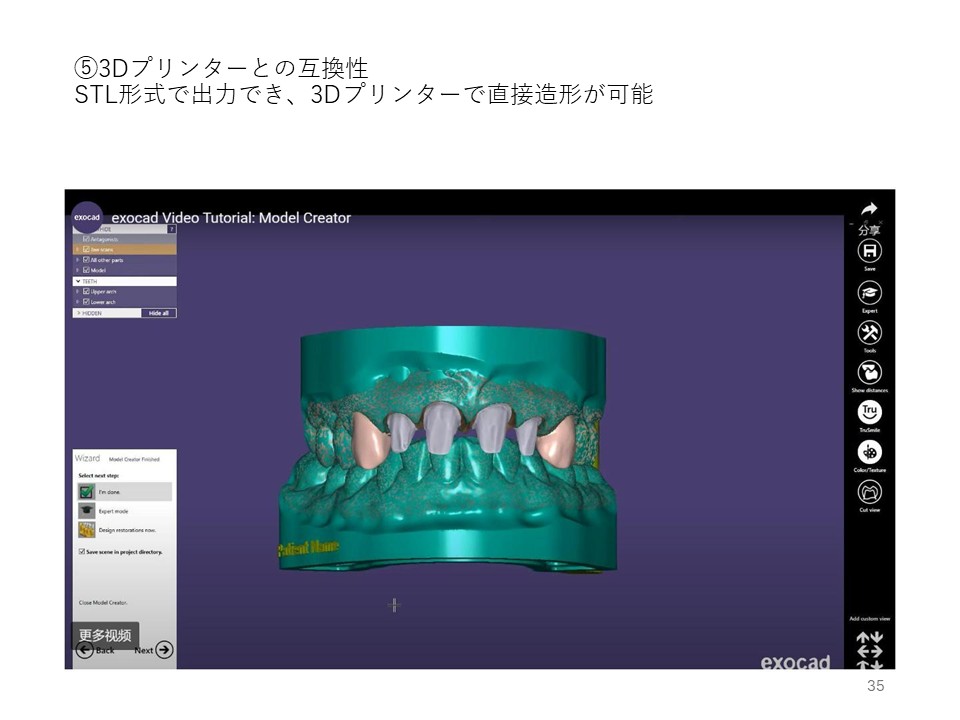Toggle Save scene in project directory
The height and width of the screenshot is (720, 960).
pos(82,551)
